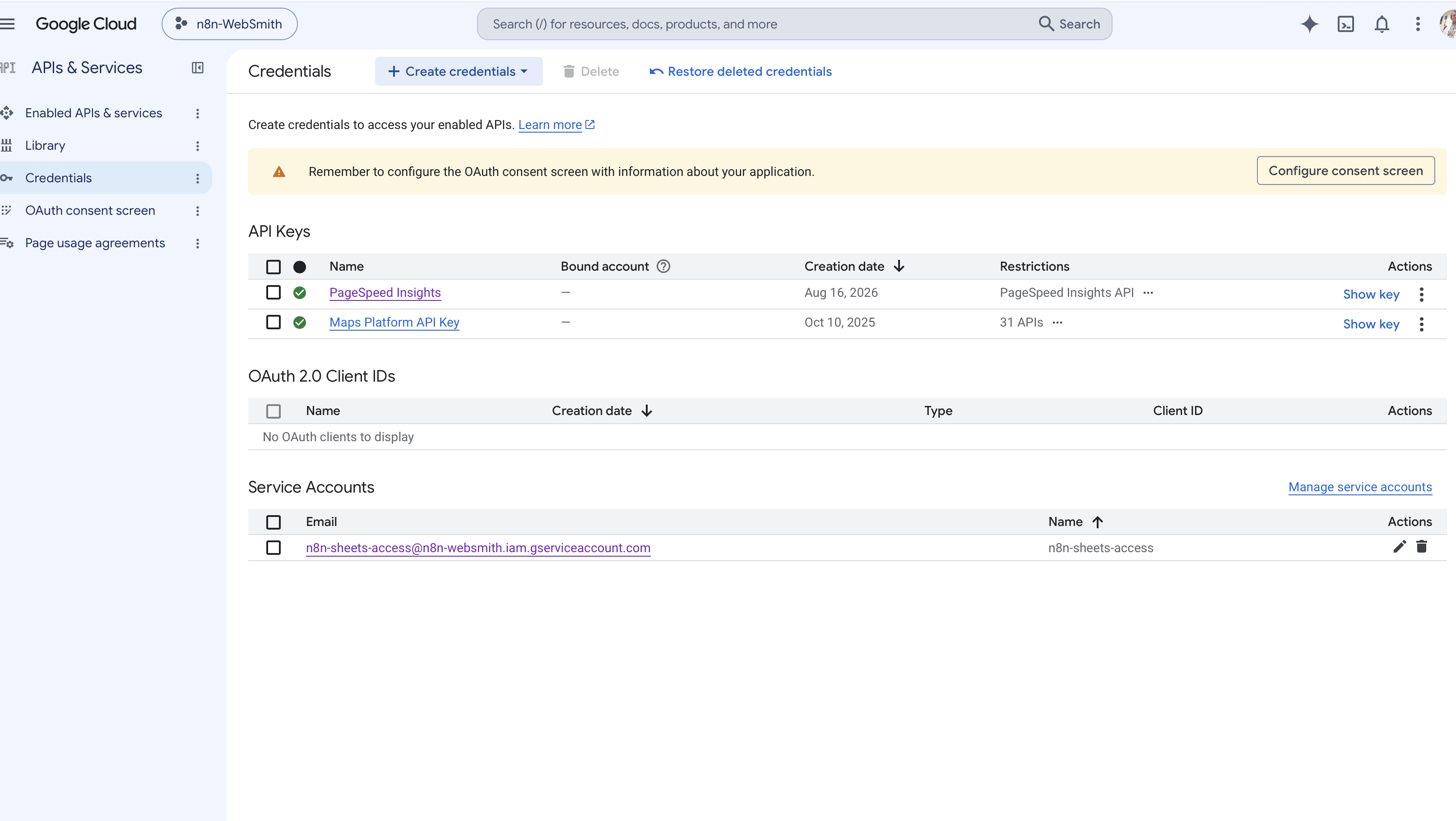Click Configure consent screen button
Screen dimensions: 1456x821
tap(1345, 171)
